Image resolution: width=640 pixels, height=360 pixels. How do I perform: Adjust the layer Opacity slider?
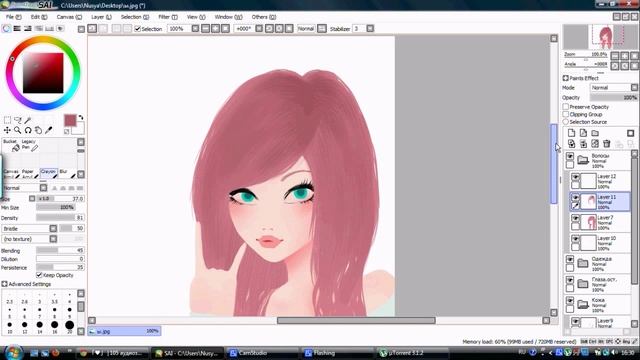point(613,98)
